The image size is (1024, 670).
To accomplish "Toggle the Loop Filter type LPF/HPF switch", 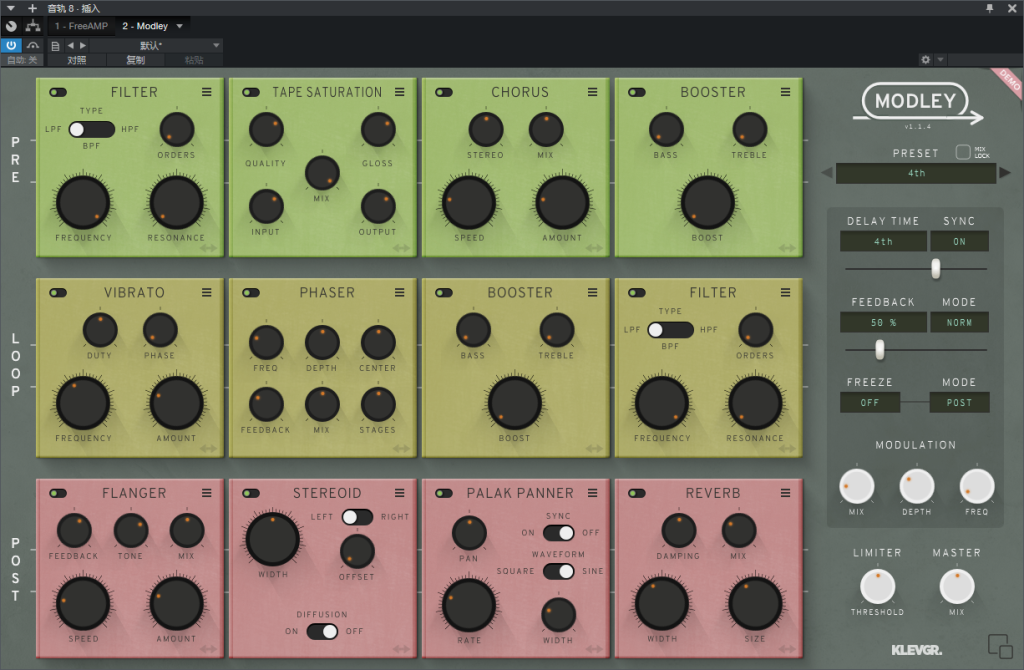I will 670,330.
